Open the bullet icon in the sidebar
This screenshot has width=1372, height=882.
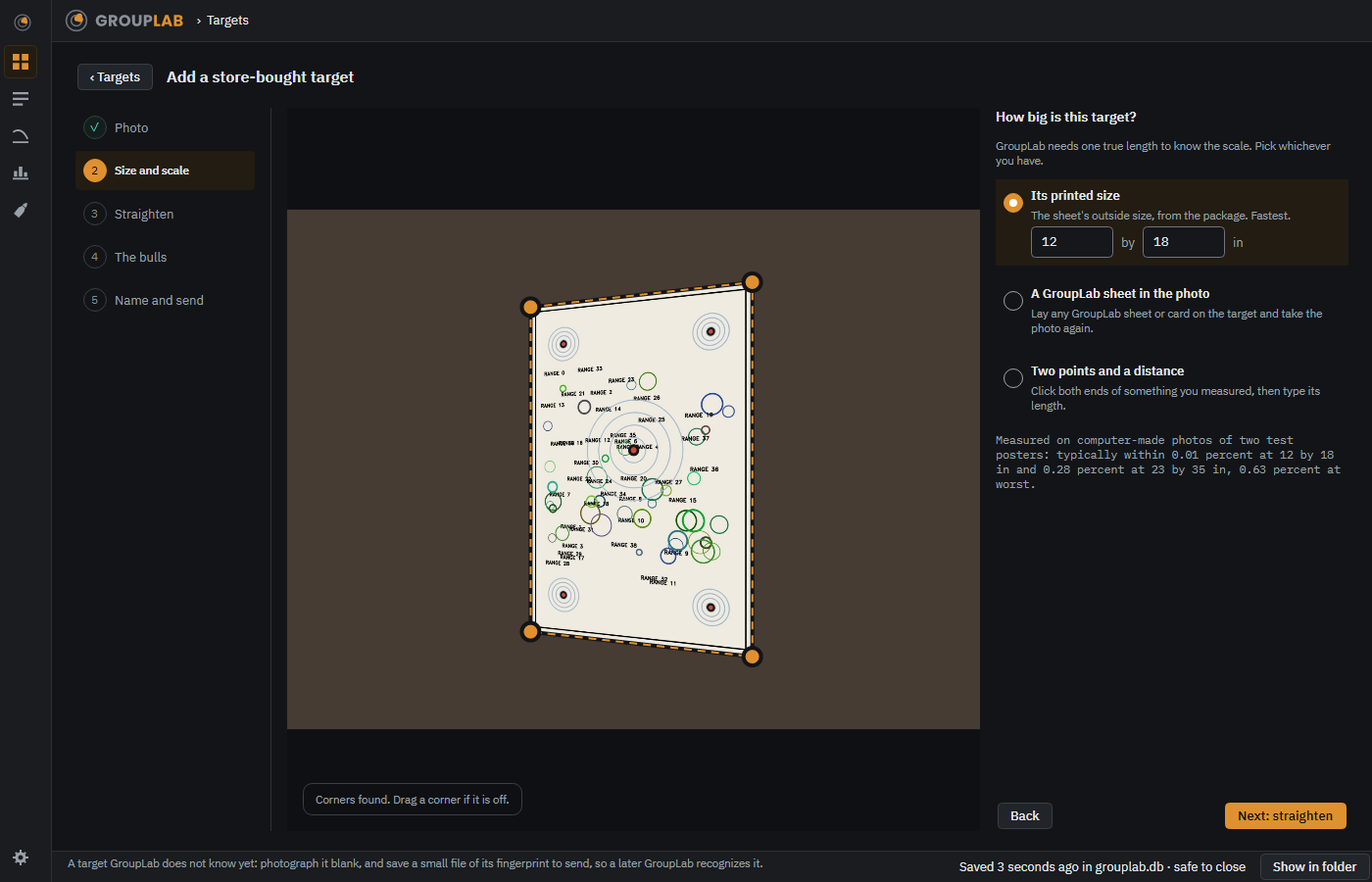21,211
